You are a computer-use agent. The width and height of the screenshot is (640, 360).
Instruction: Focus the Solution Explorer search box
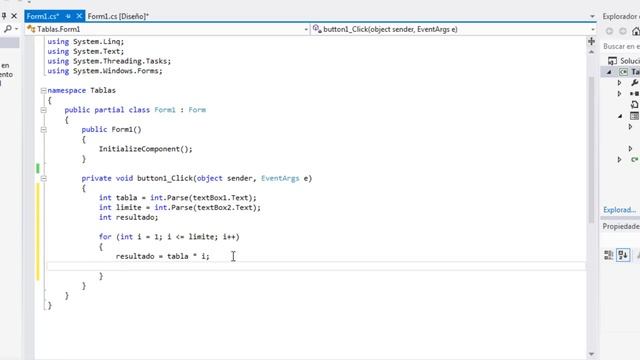[x=621, y=47]
